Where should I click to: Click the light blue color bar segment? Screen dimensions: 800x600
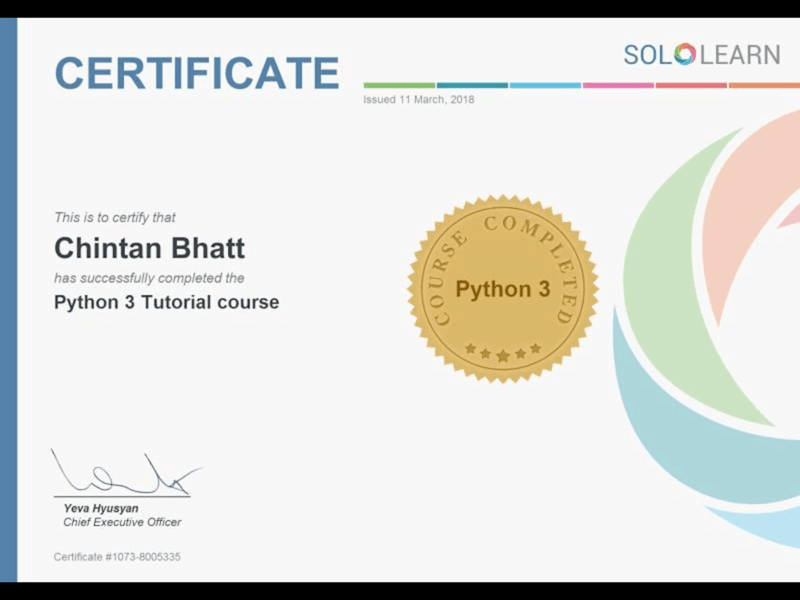[x=545, y=85]
